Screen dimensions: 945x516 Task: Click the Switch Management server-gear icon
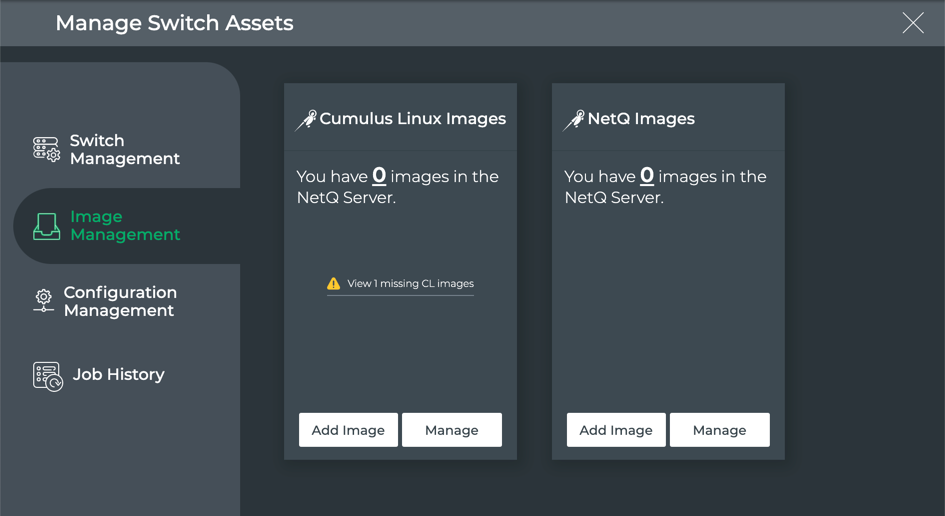pos(46,150)
